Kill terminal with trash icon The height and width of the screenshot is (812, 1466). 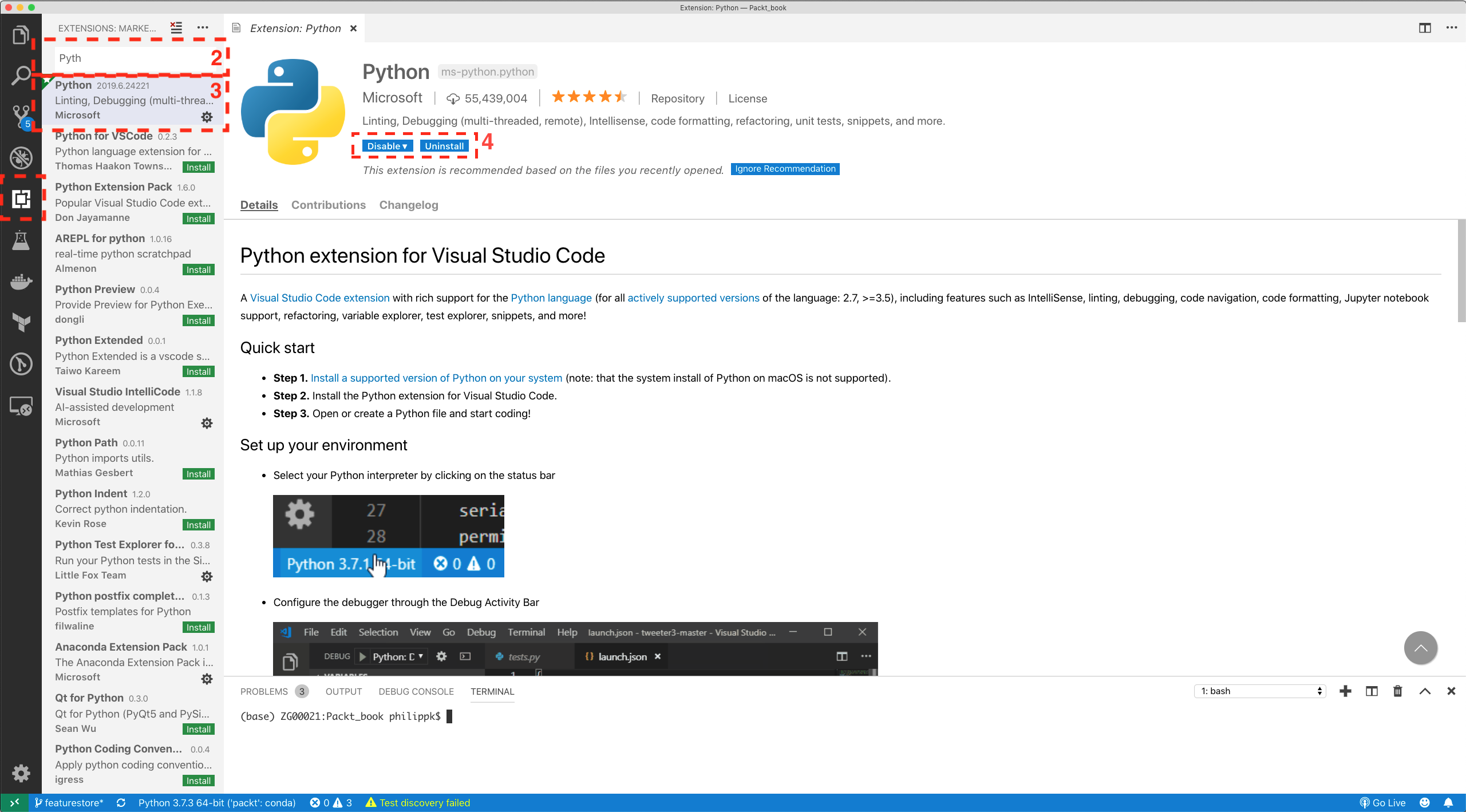pos(1398,691)
